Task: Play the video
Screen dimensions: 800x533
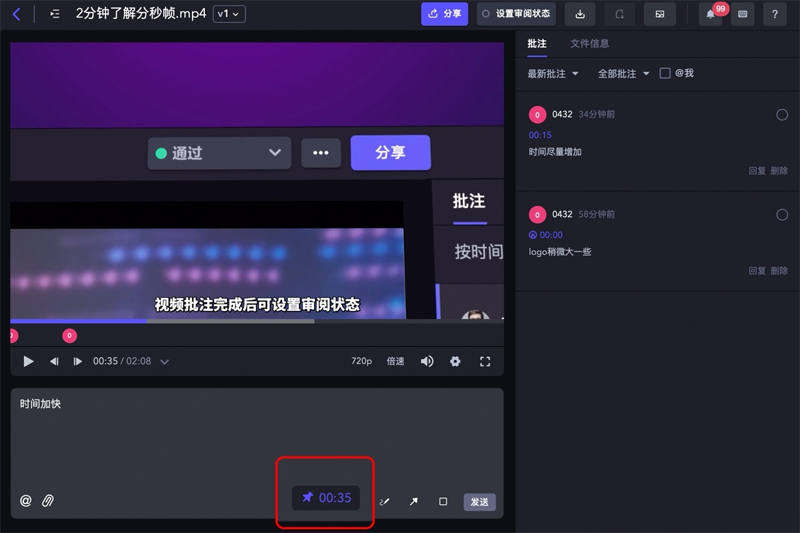Action: [x=29, y=362]
